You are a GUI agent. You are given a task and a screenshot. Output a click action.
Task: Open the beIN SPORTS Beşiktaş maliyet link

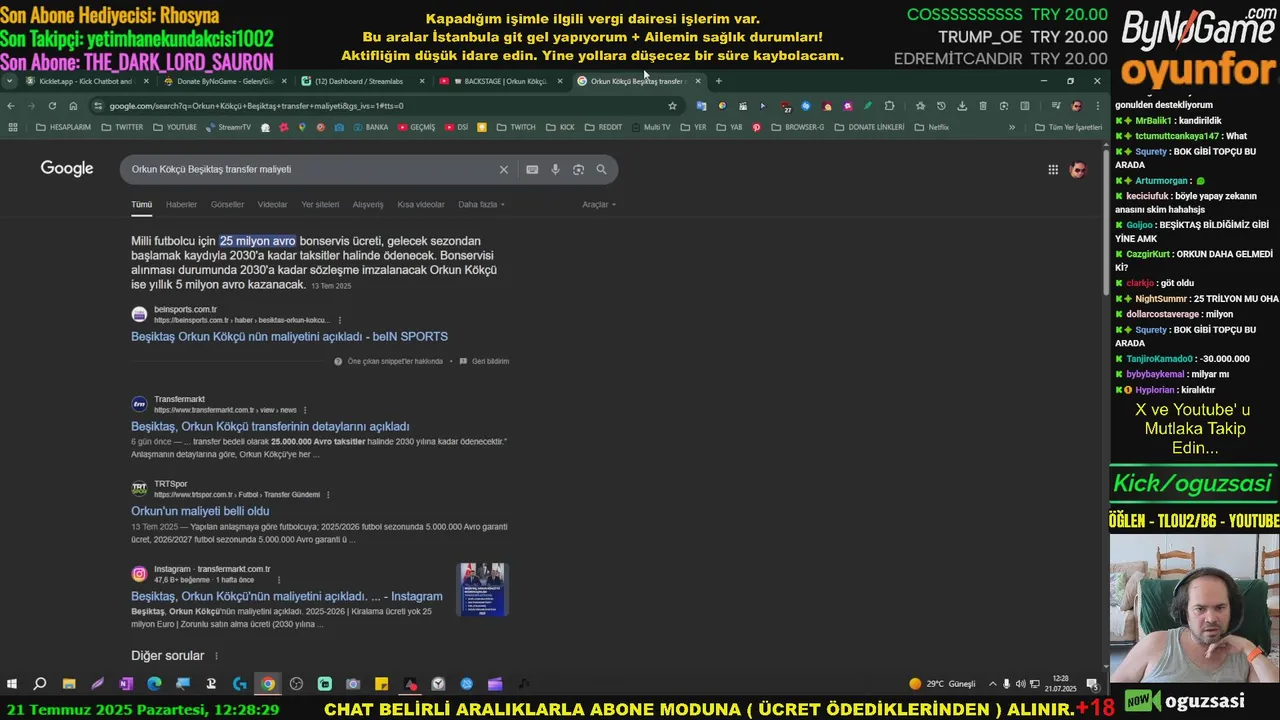click(289, 337)
